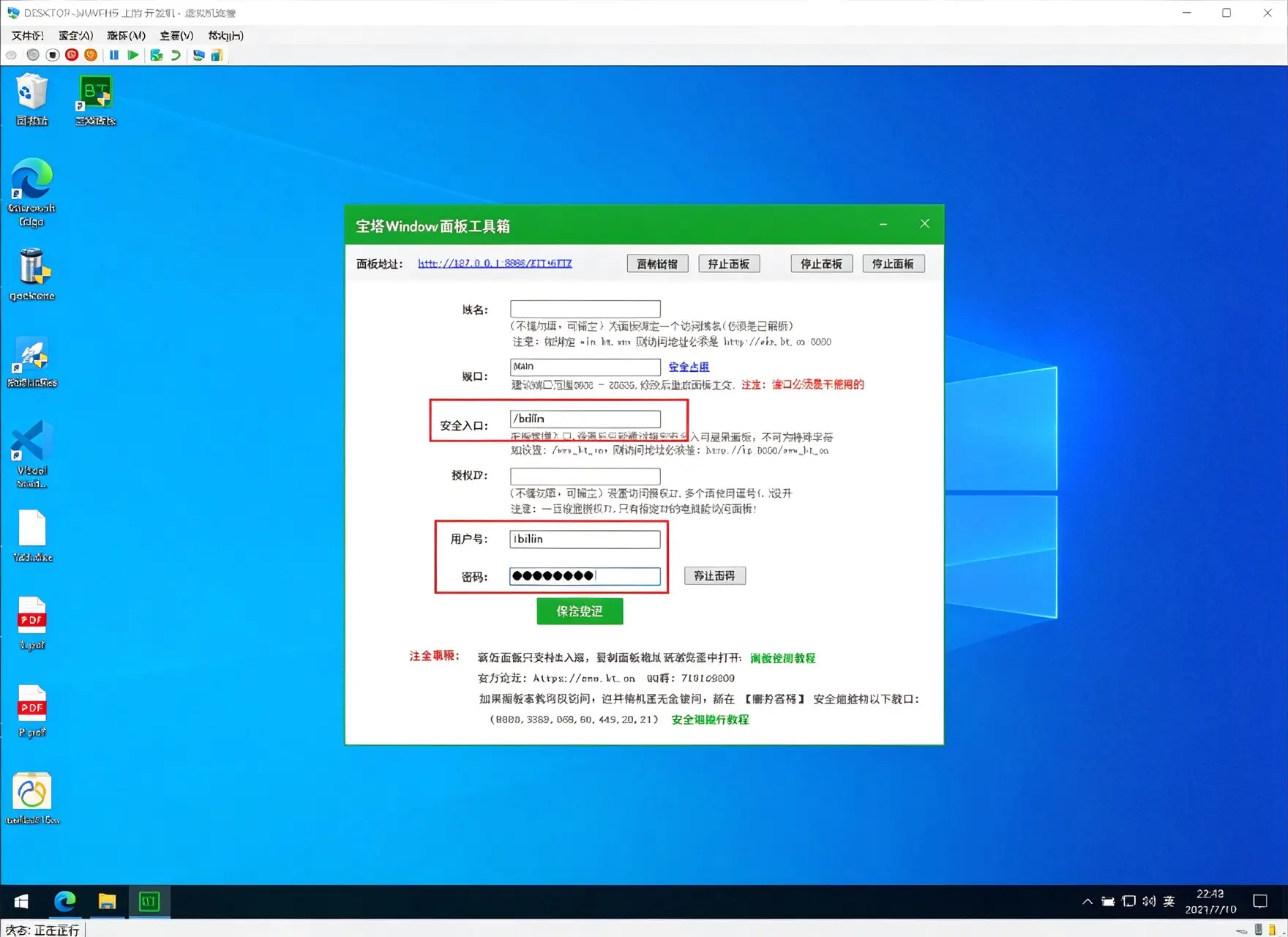Select the blank white file desktop icon
1288x937 pixels.
click(x=32, y=535)
